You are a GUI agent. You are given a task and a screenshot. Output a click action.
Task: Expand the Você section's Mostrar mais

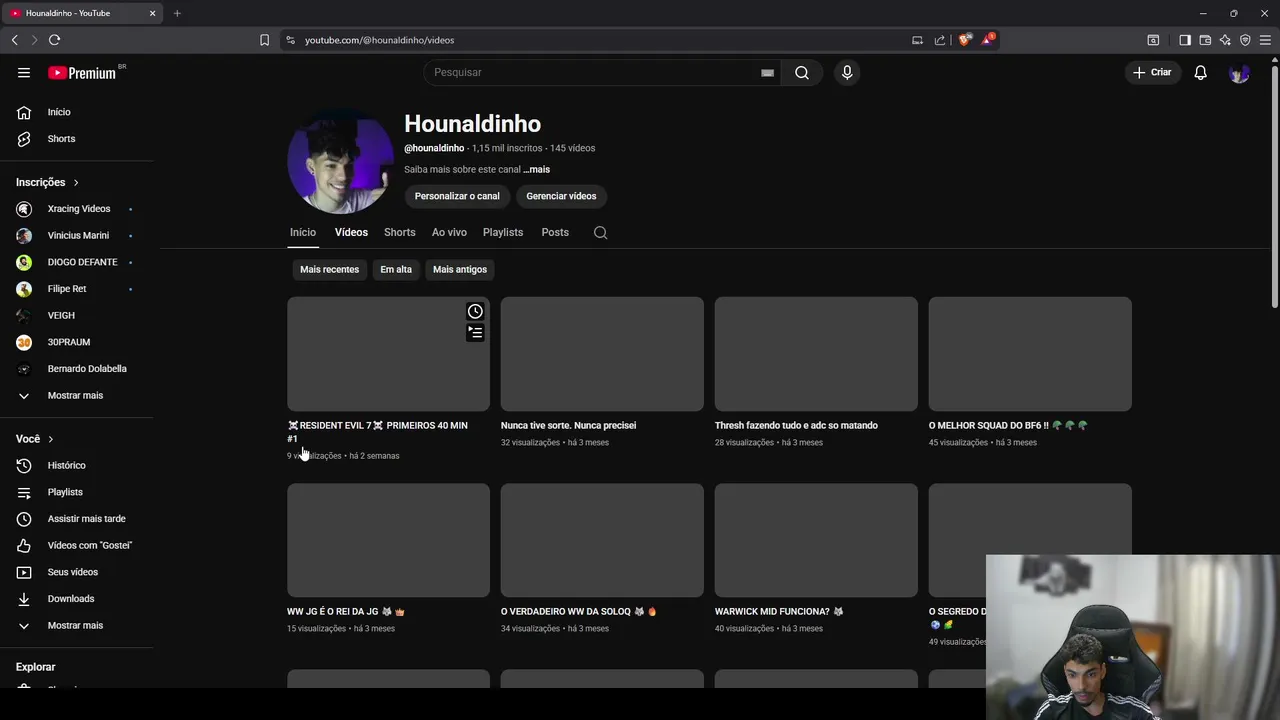(x=24, y=626)
